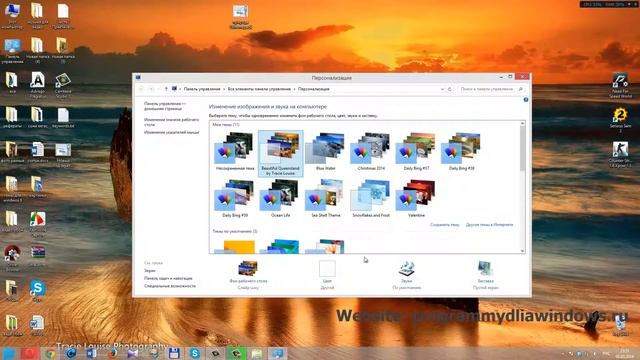
Task: Click the help question mark icon
Action: click(526, 100)
